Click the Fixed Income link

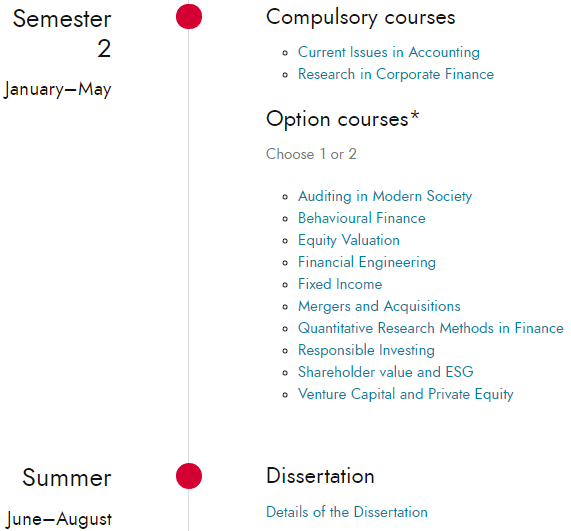pos(340,284)
